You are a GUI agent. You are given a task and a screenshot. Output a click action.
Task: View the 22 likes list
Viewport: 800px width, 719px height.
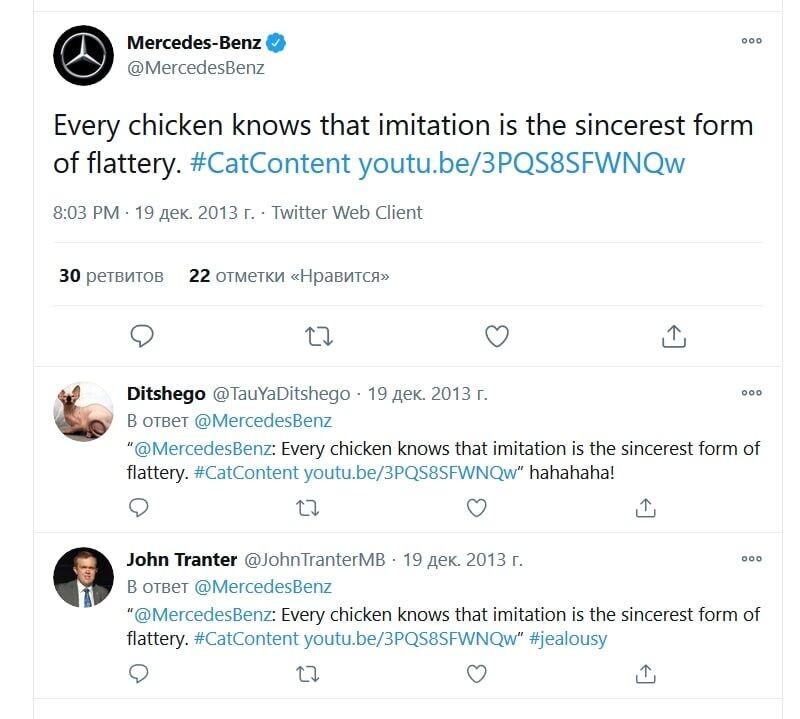point(289,275)
